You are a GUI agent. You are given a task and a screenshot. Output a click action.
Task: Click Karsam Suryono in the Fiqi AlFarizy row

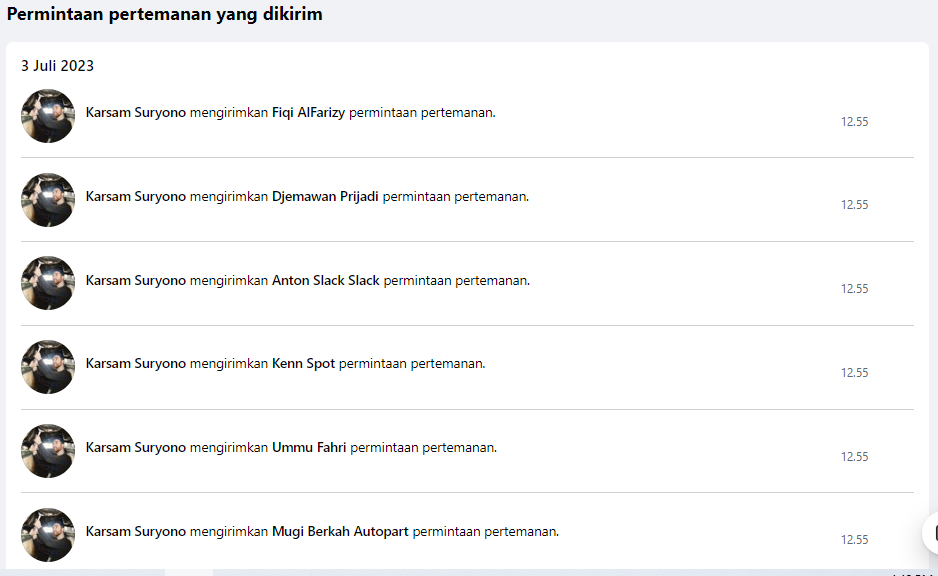point(136,113)
